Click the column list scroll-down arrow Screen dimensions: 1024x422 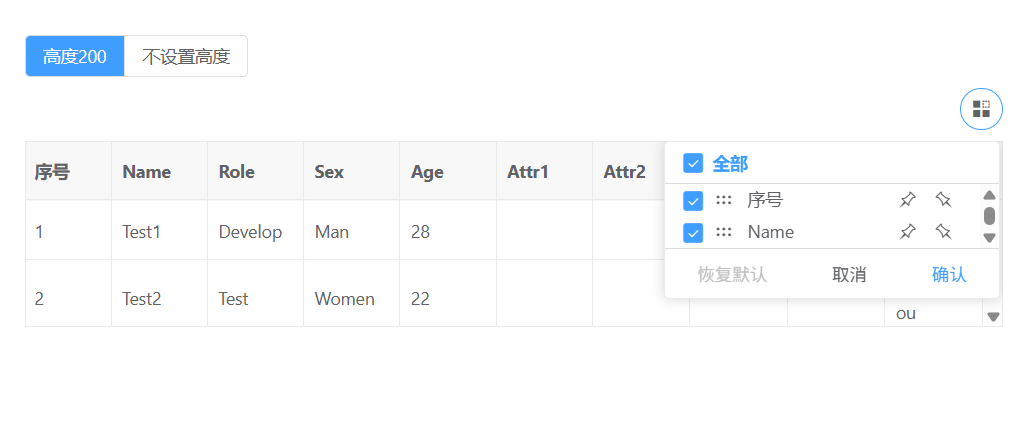[x=989, y=238]
